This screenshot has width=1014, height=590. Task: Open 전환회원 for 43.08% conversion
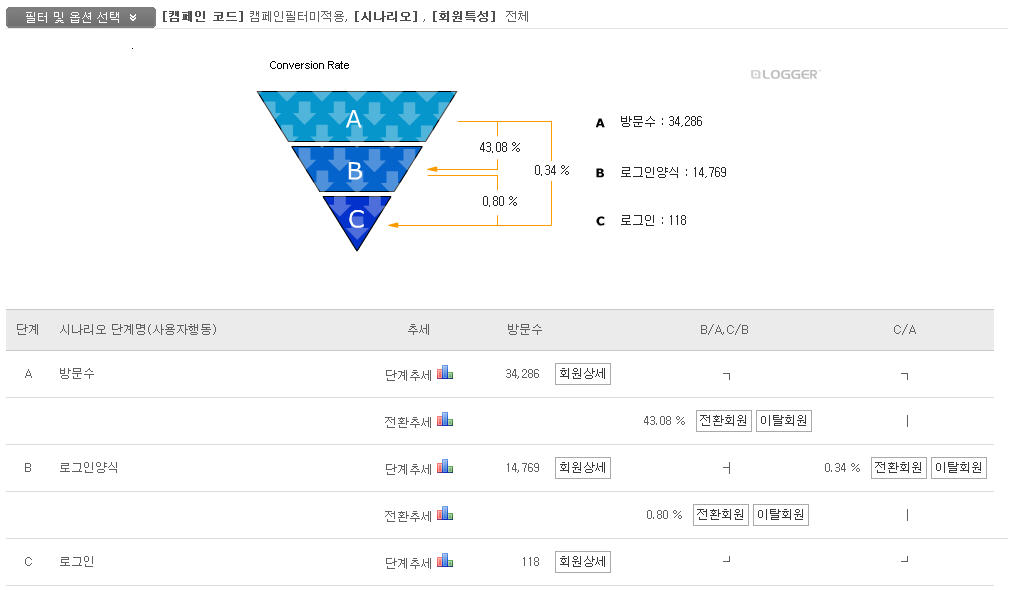coord(723,421)
